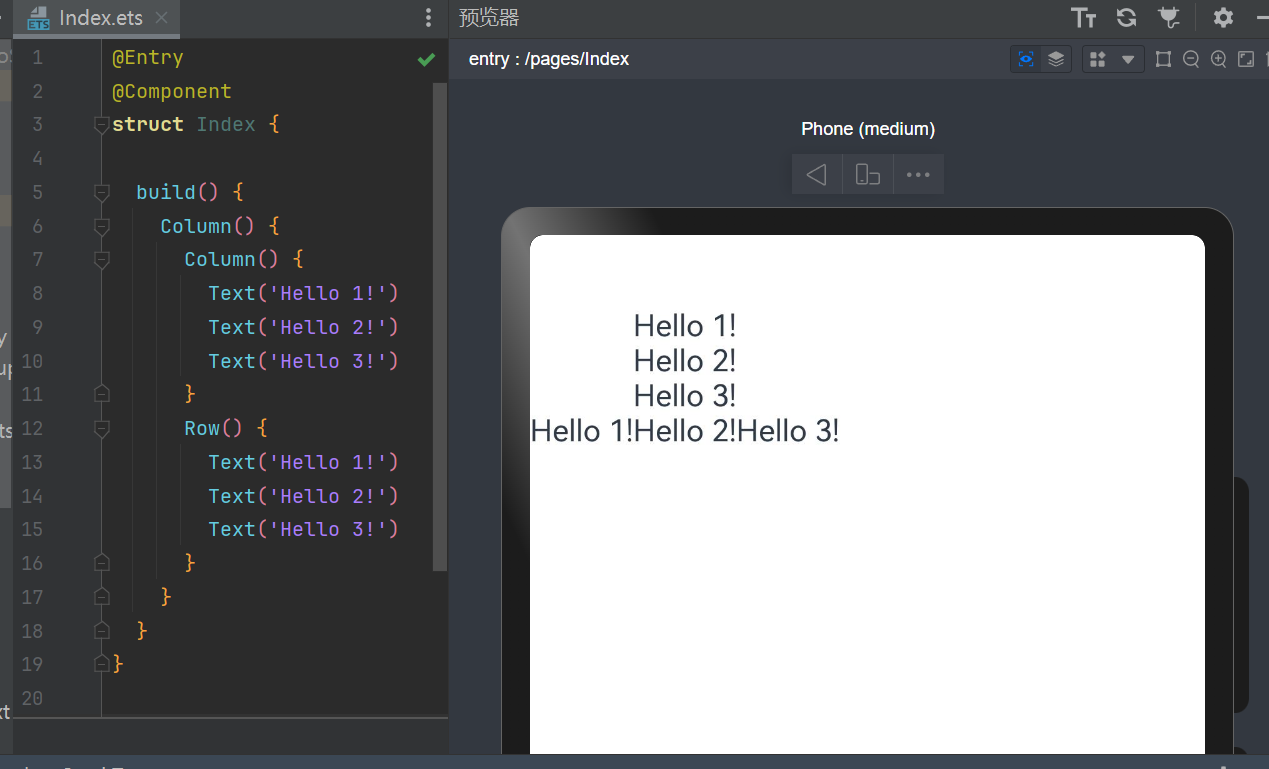This screenshot has width=1269, height=769.
Task: Click the back triangle button in preview
Action: 817,175
